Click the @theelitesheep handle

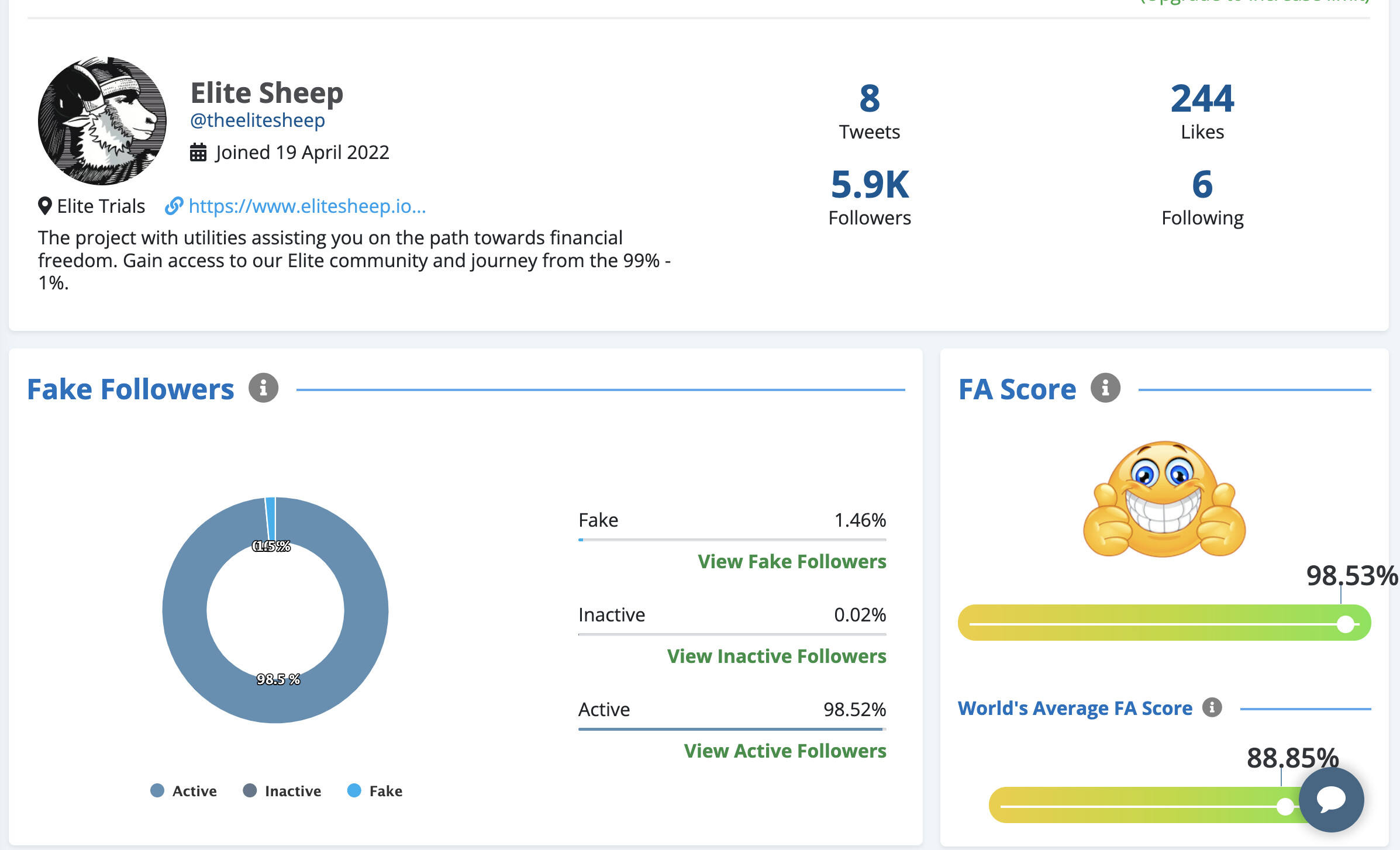[x=258, y=120]
